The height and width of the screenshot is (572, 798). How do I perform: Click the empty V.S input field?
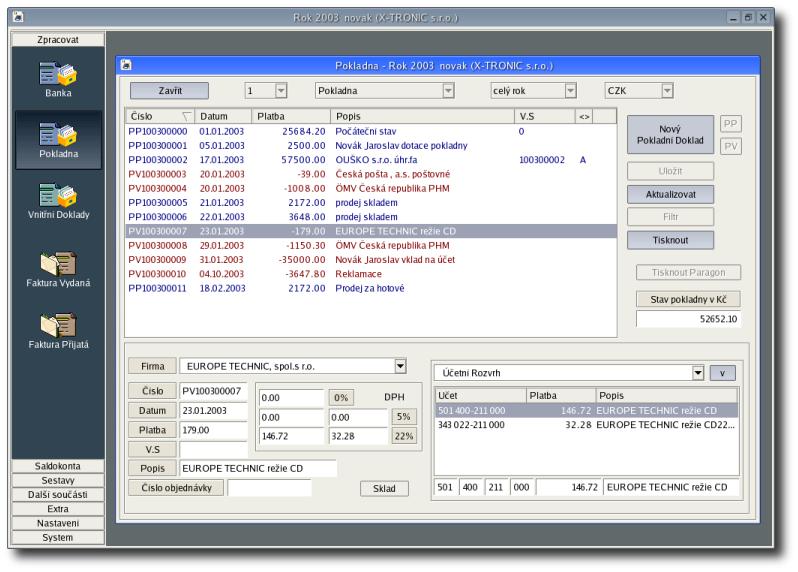click(213, 449)
